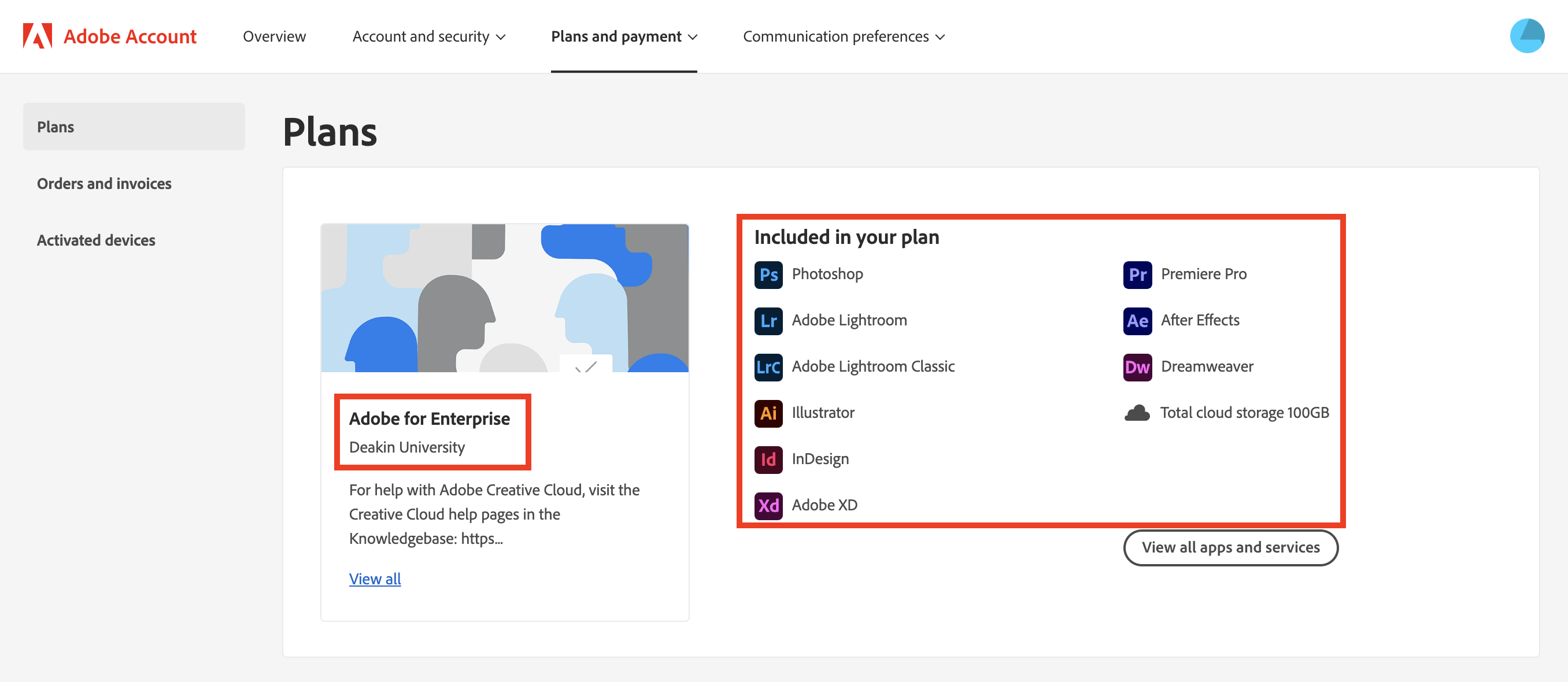The height and width of the screenshot is (682, 1568).
Task: Click the Deakin University text
Action: click(406, 447)
